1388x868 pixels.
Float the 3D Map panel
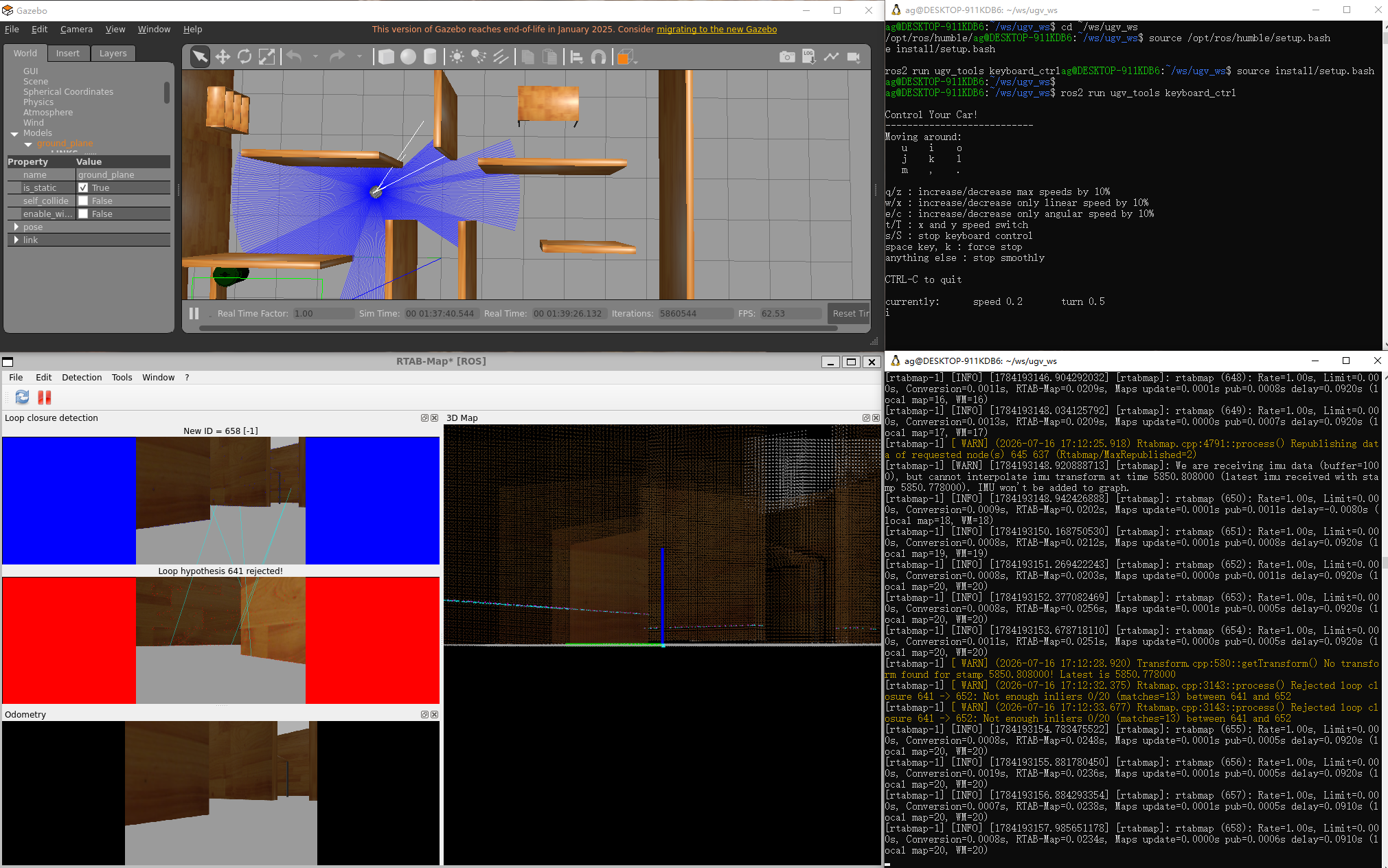pos(866,418)
